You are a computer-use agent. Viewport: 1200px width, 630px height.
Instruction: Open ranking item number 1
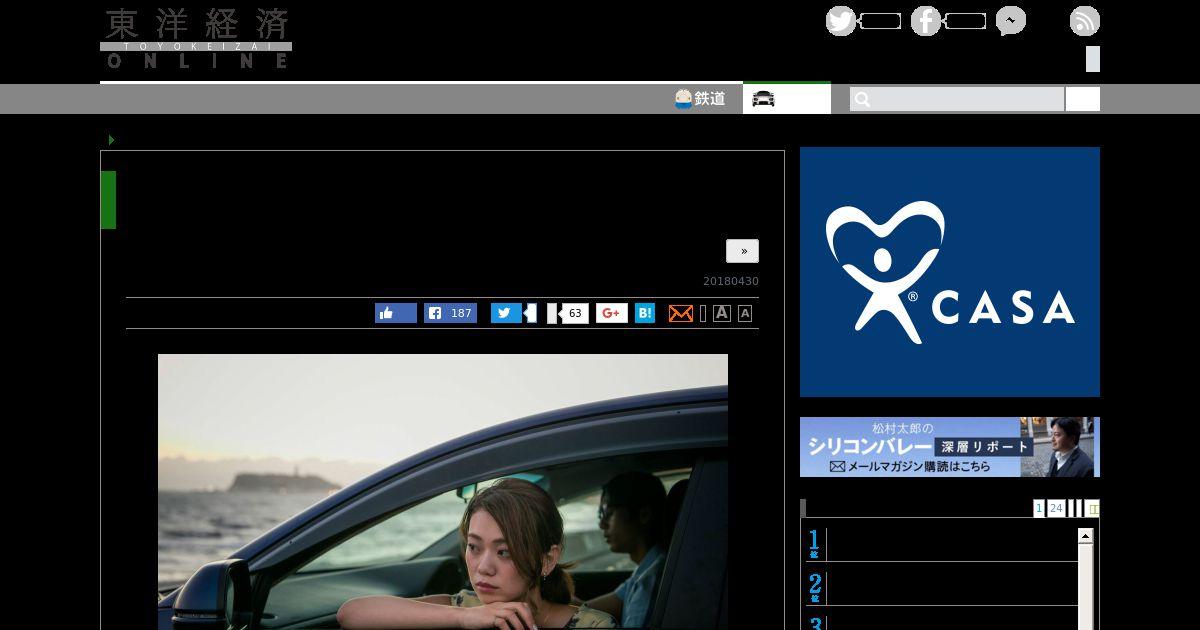[942, 544]
